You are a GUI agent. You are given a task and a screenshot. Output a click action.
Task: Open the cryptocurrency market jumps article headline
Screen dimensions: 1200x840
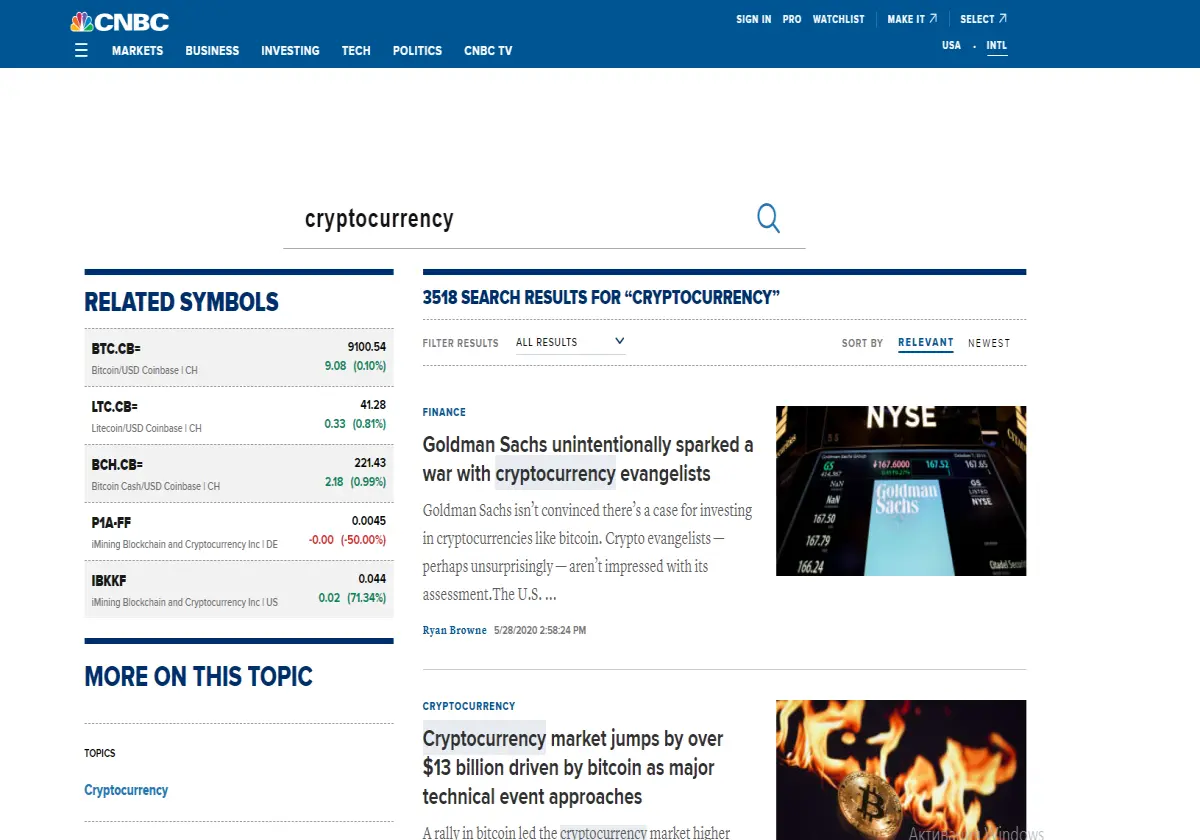[x=573, y=768]
